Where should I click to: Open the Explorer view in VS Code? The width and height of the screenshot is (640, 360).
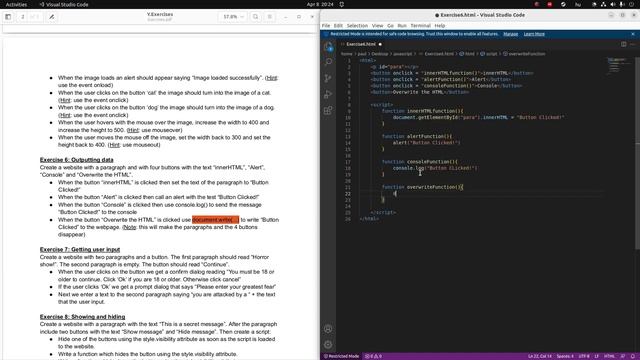coord(328,47)
